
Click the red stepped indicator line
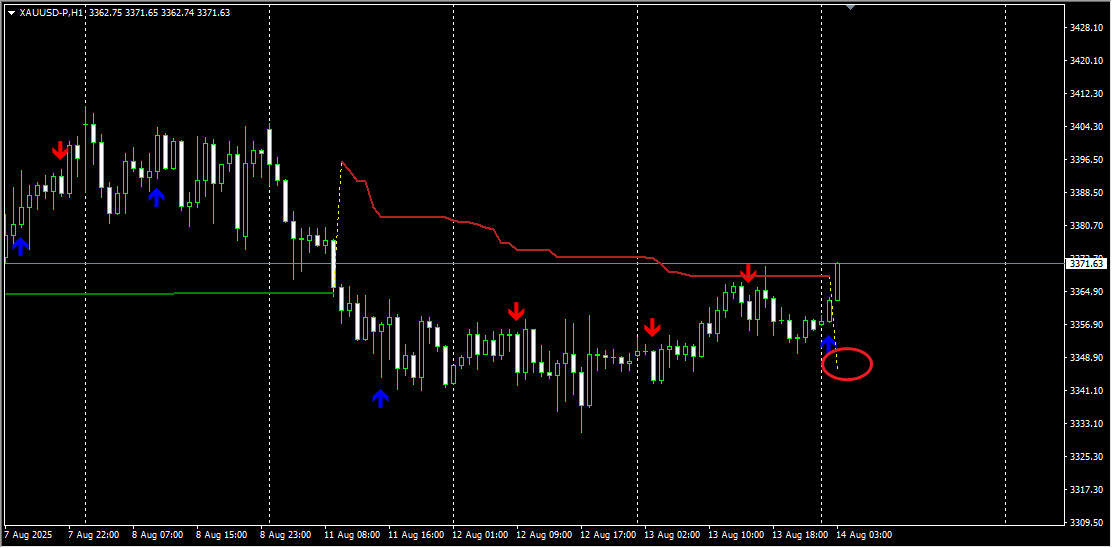(420, 216)
